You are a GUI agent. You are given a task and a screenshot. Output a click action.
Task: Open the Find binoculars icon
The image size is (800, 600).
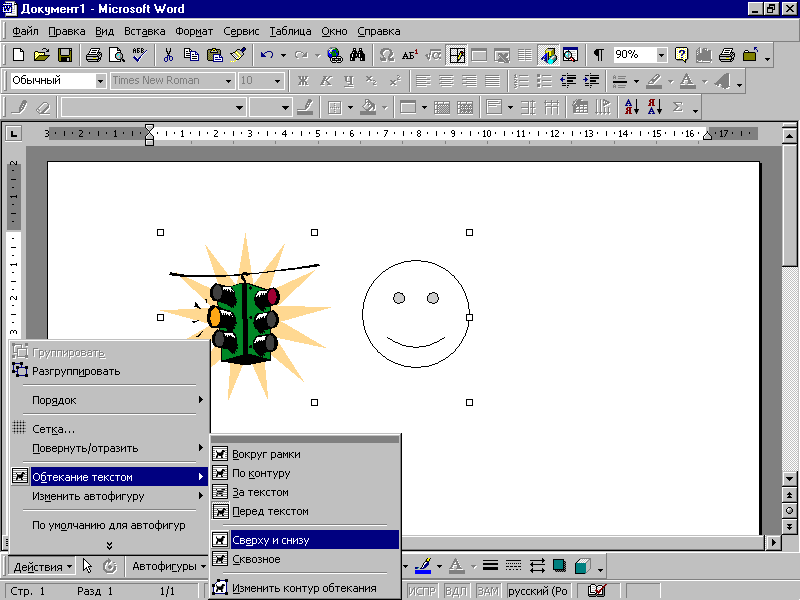pyautogui.click(x=358, y=55)
